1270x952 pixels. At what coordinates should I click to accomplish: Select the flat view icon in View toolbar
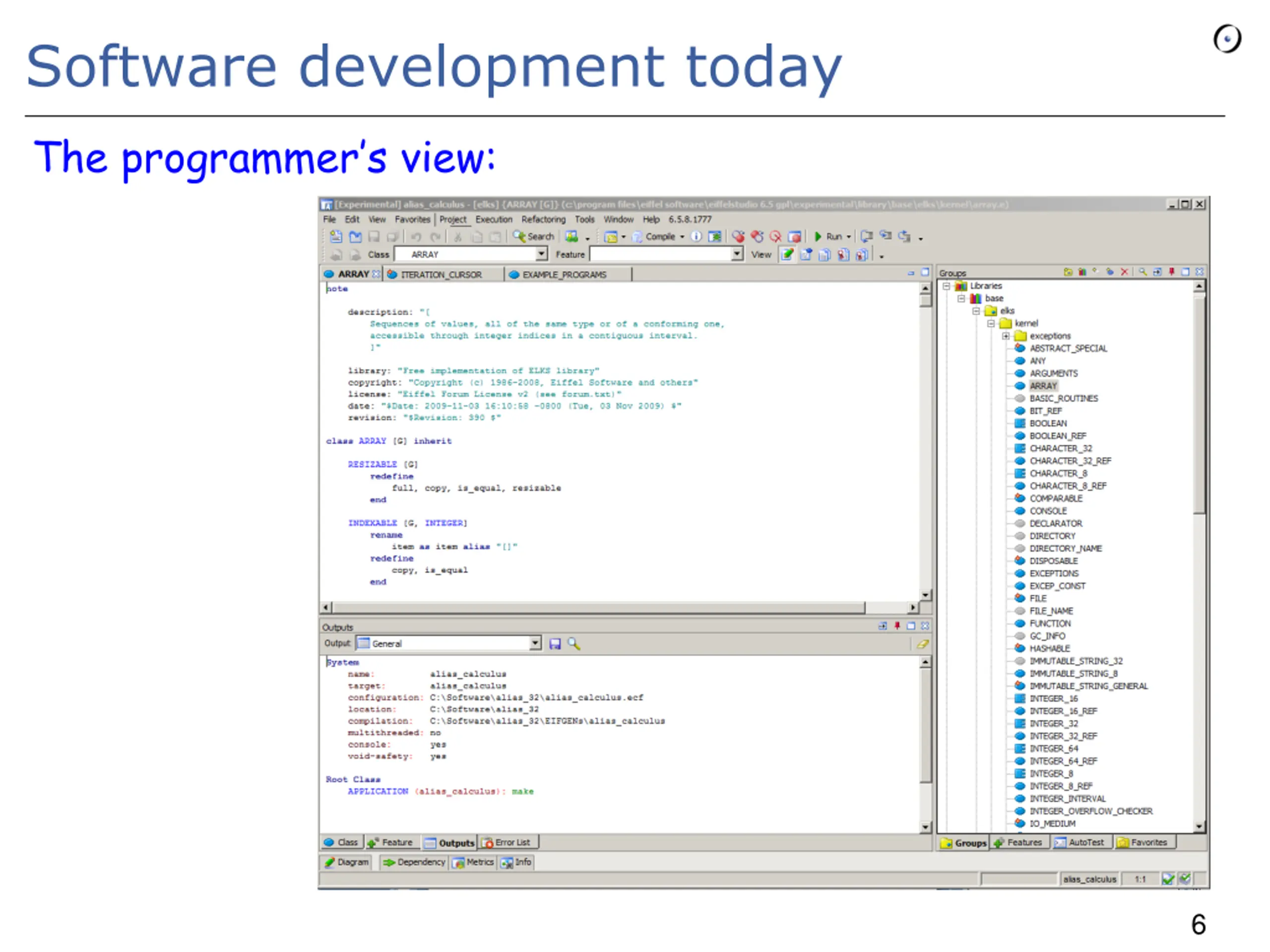click(825, 254)
